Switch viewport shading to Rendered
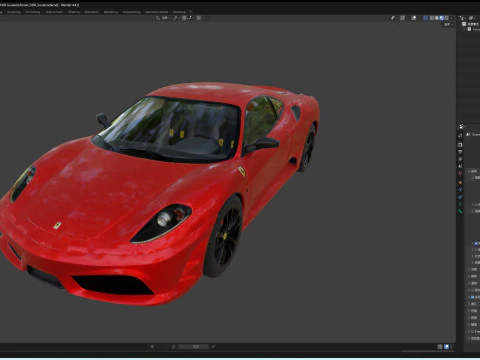The width and height of the screenshot is (480, 360). pos(446,18)
